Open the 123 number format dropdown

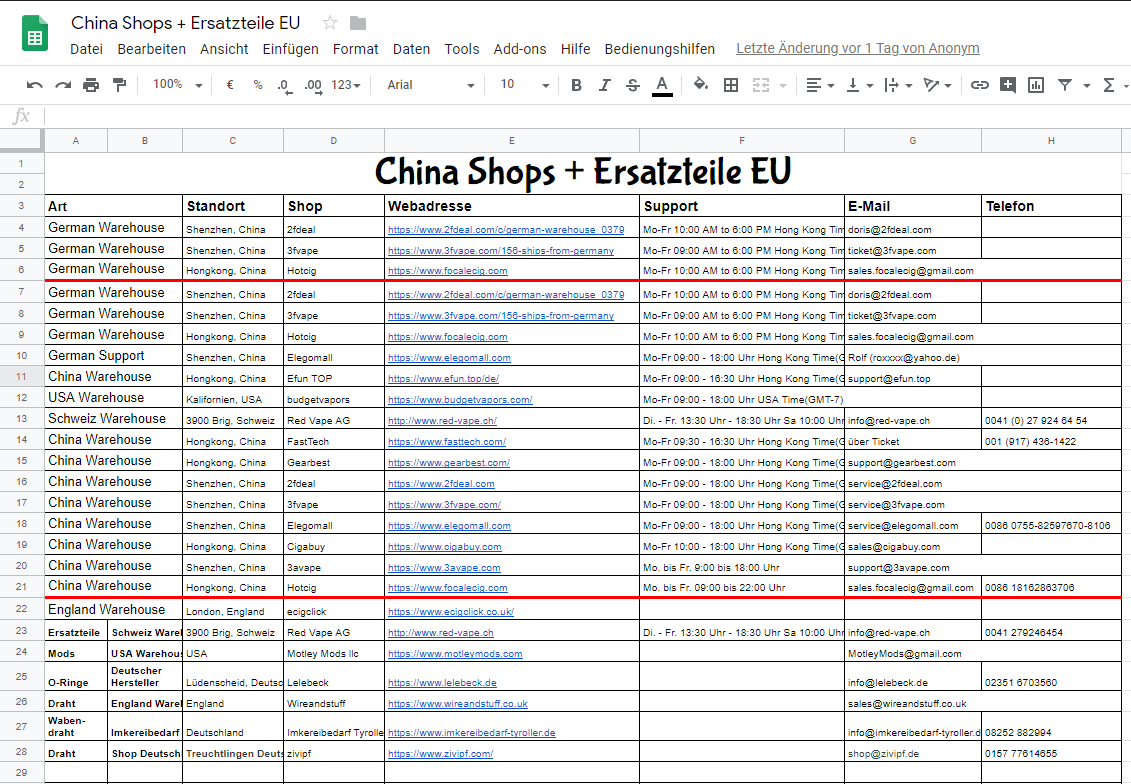pyautogui.click(x=346, y=85)
